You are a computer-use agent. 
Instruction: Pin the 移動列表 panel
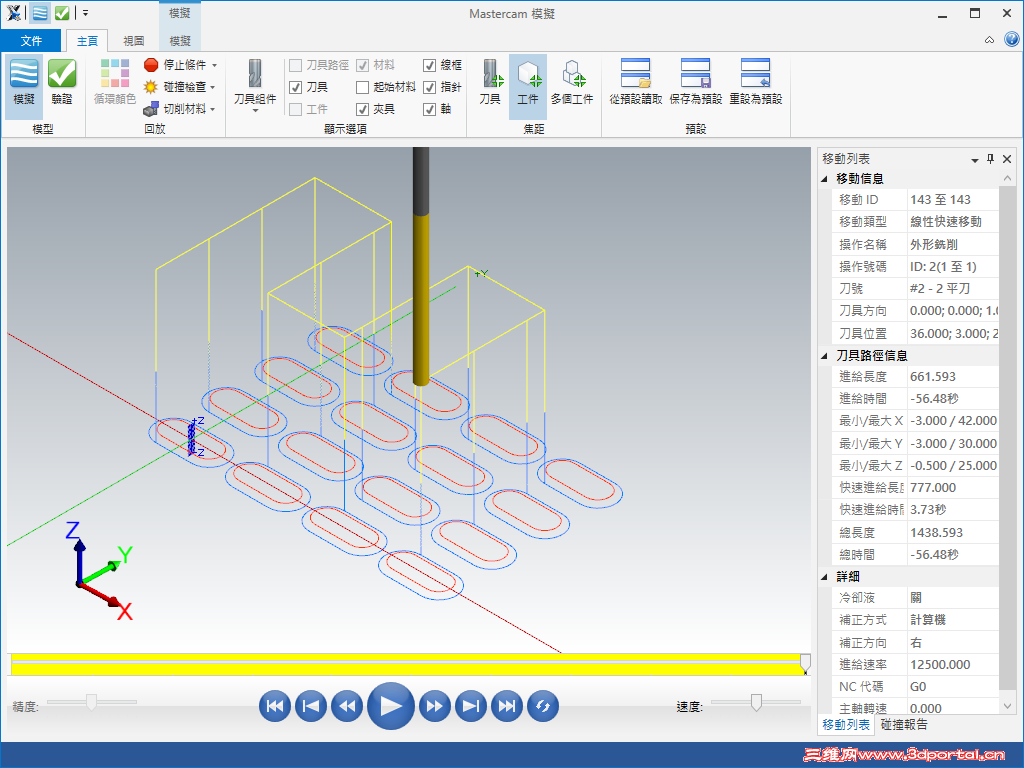[991, 159]
